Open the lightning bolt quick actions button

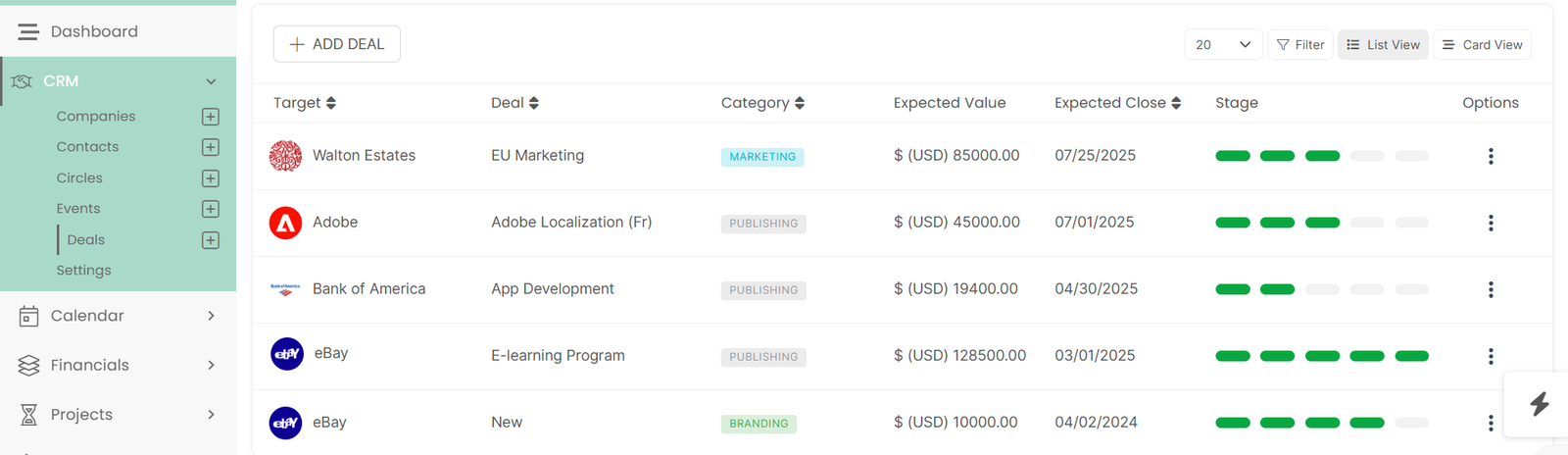pos(1539,403)
